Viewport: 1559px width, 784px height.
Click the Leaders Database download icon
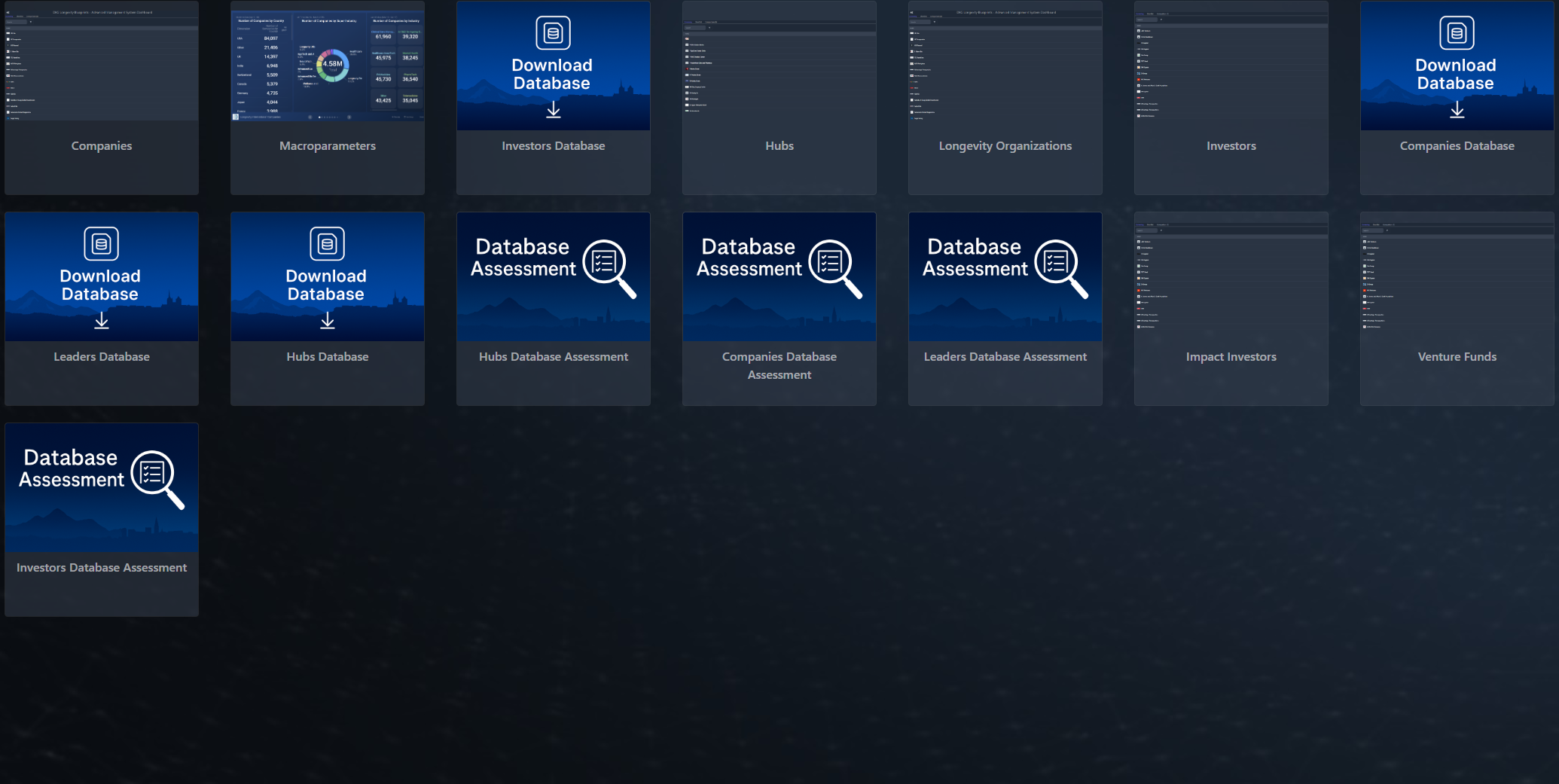click(102, 321)
